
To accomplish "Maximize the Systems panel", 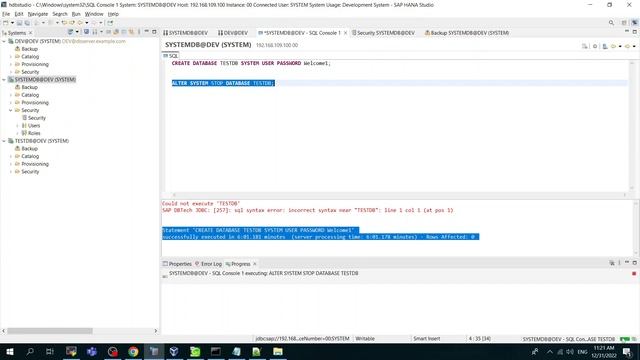I will click(x=154, y=31).
